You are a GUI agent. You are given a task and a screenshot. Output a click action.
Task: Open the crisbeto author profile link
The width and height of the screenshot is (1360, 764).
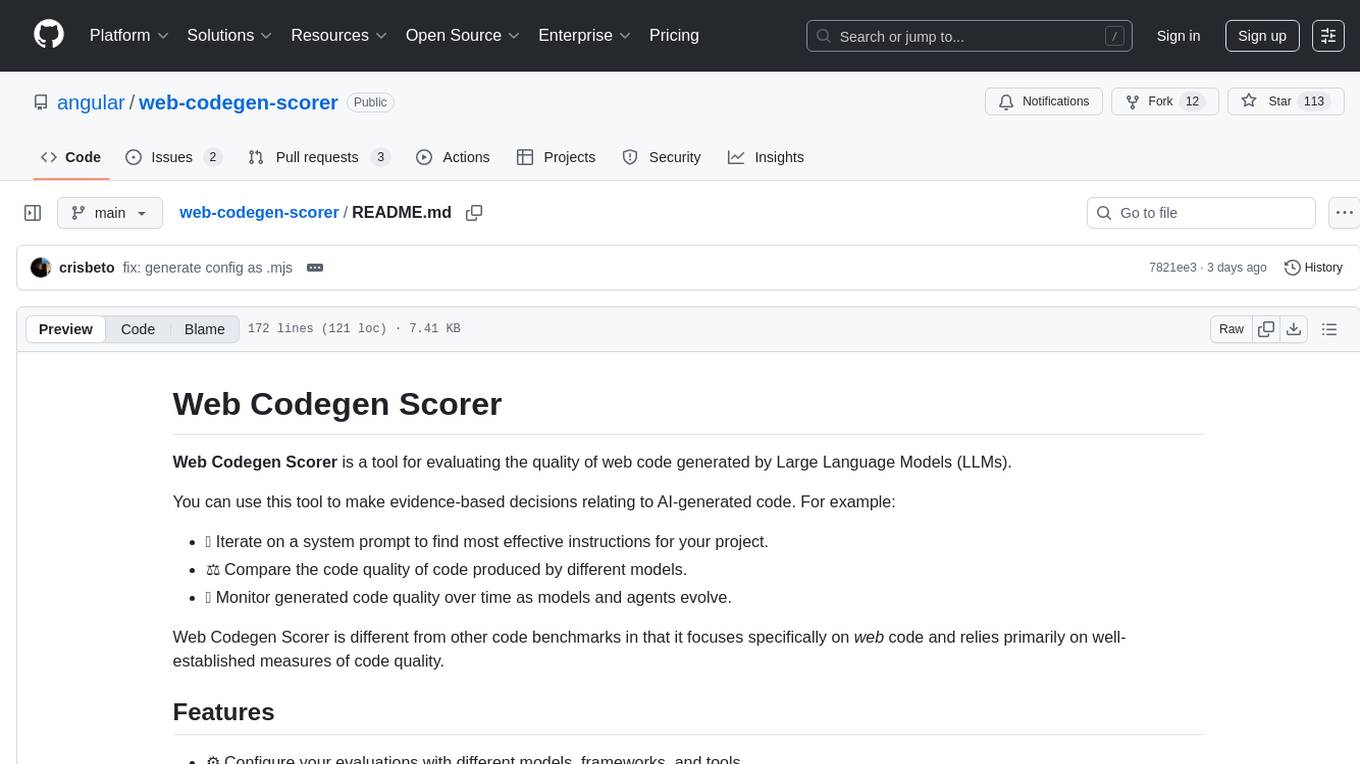(x=87, y=268)
